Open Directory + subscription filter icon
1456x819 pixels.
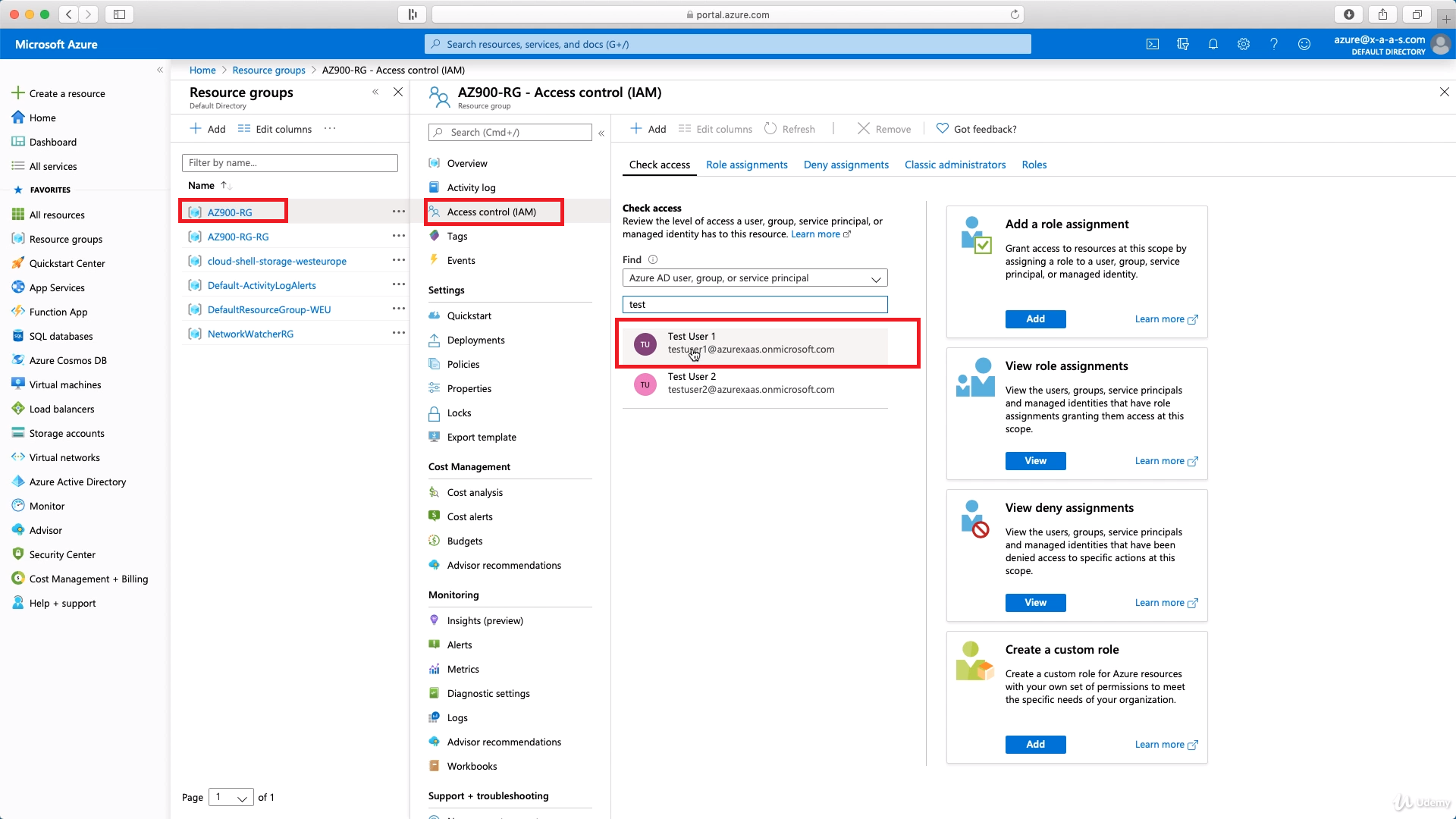(1182, 44)
